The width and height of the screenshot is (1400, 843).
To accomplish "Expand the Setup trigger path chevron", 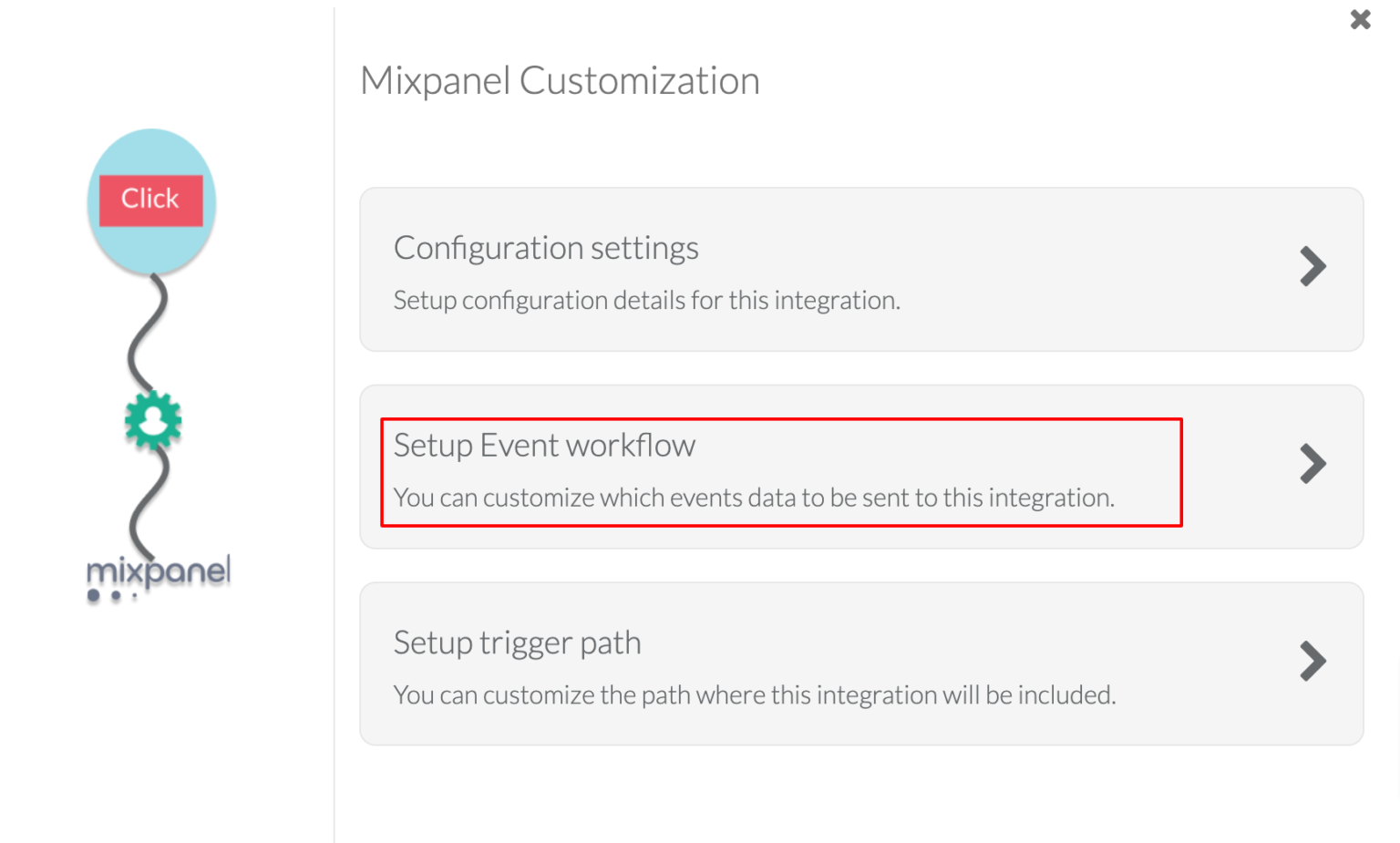I will (x=1312, y=662).
